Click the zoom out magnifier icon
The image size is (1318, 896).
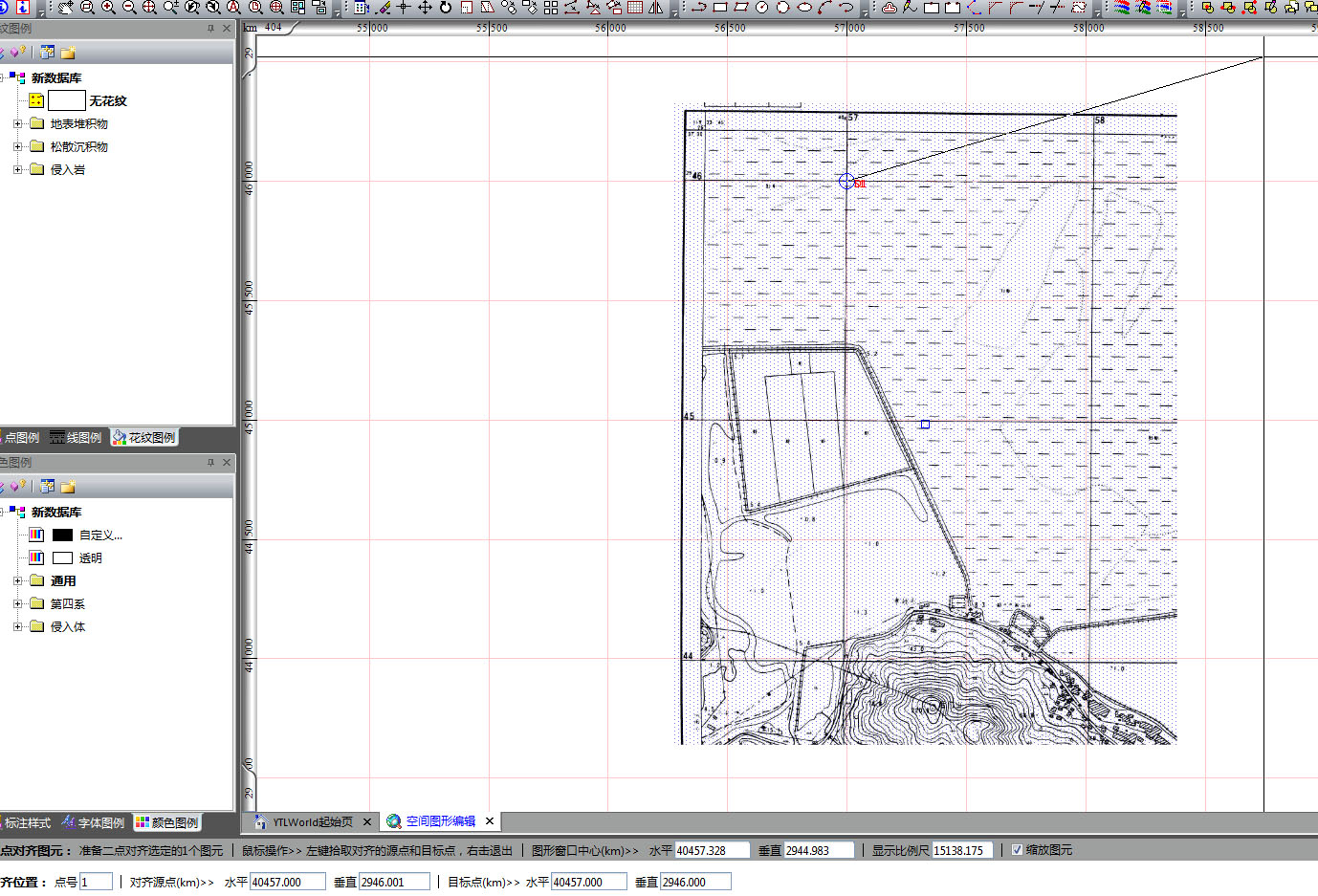tap(129, 7)
